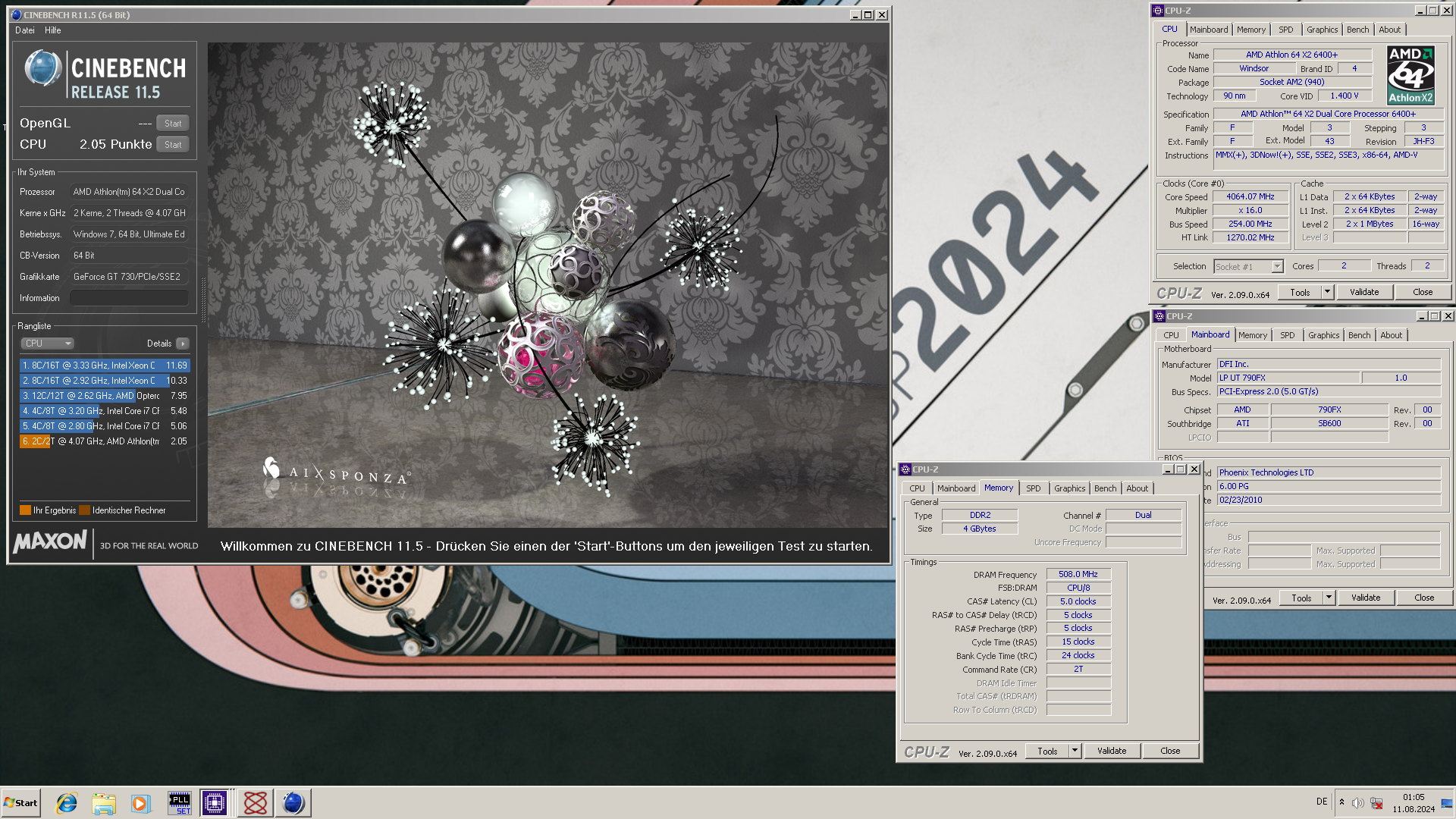Open the volume speaker tray icon
The image size is (1456, 819).
[x=1357, y=803]
